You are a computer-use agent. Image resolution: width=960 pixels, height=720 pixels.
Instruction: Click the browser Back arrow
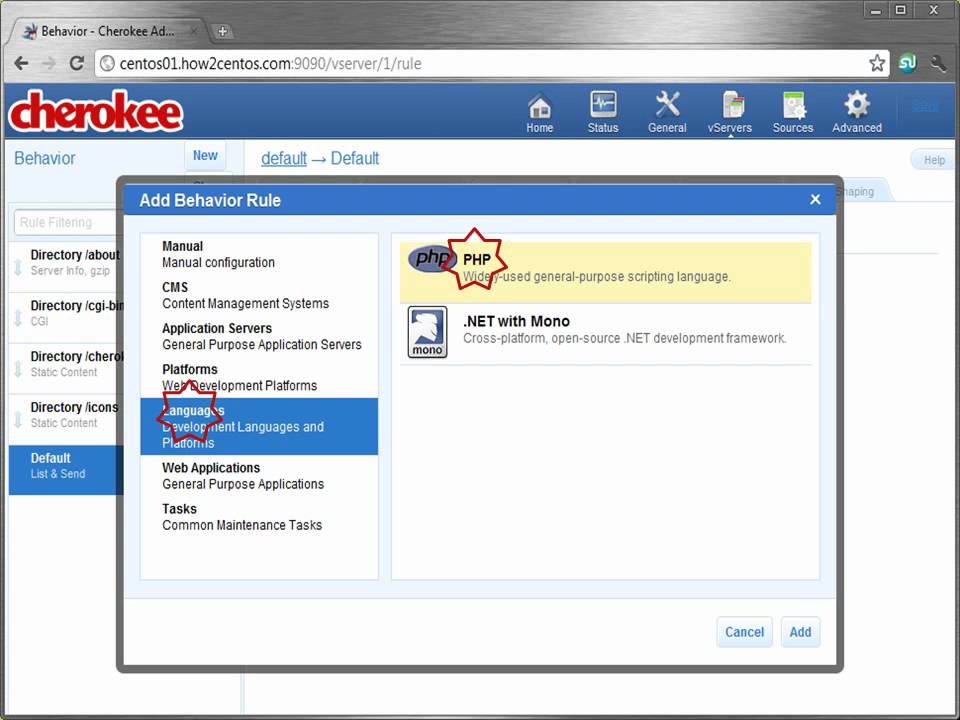(21, 63)
